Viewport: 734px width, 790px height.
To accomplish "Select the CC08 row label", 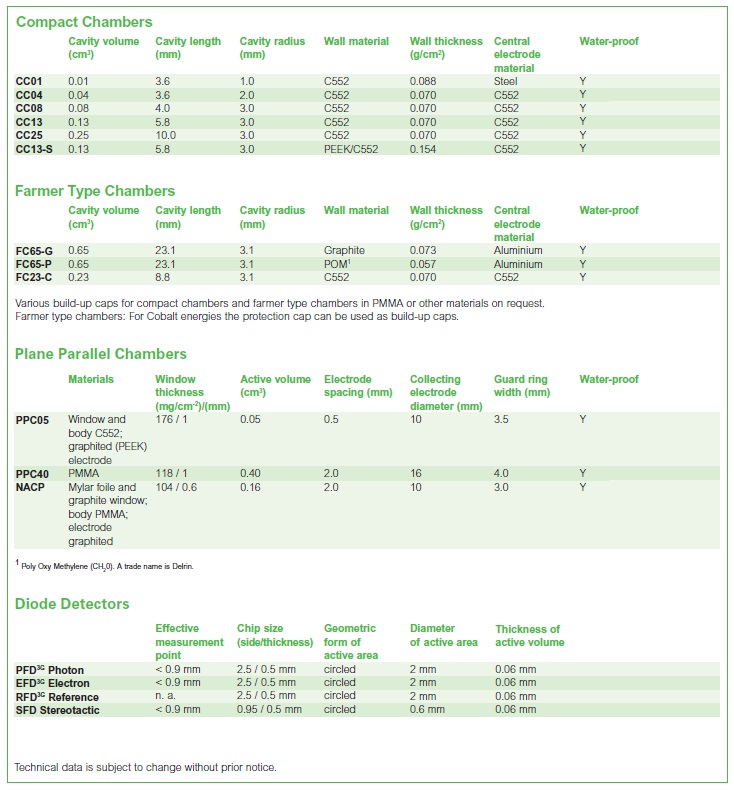I will [x=29, y=108].
